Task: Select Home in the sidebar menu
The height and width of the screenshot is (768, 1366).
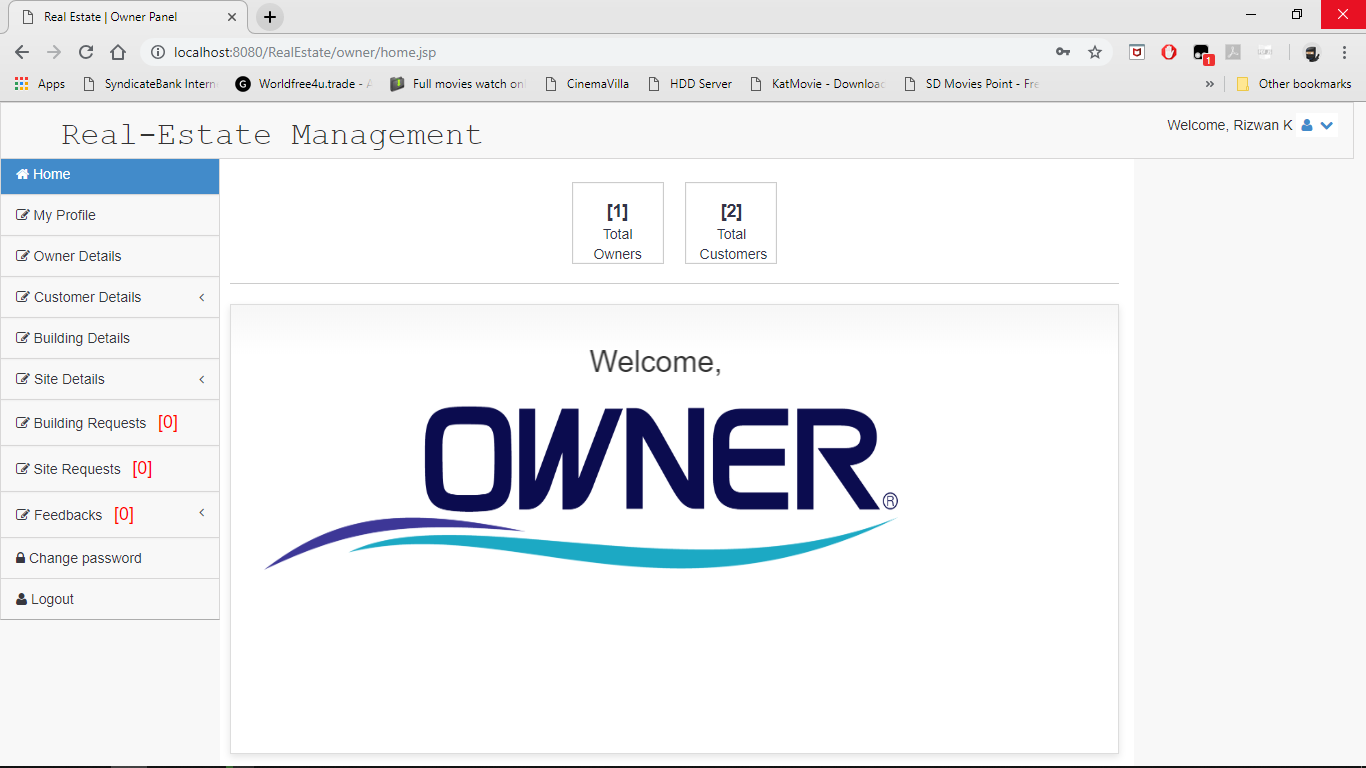Action: pos(110,174)
